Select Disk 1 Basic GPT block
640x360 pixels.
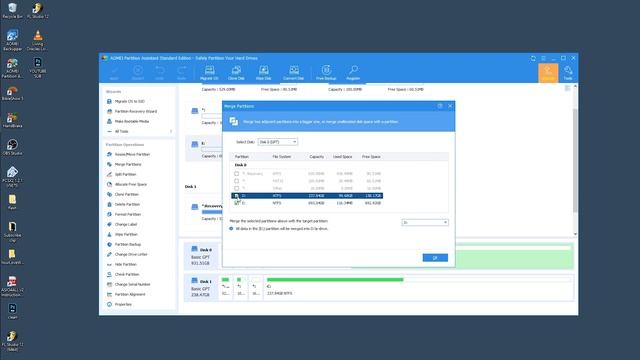point(201,288)
